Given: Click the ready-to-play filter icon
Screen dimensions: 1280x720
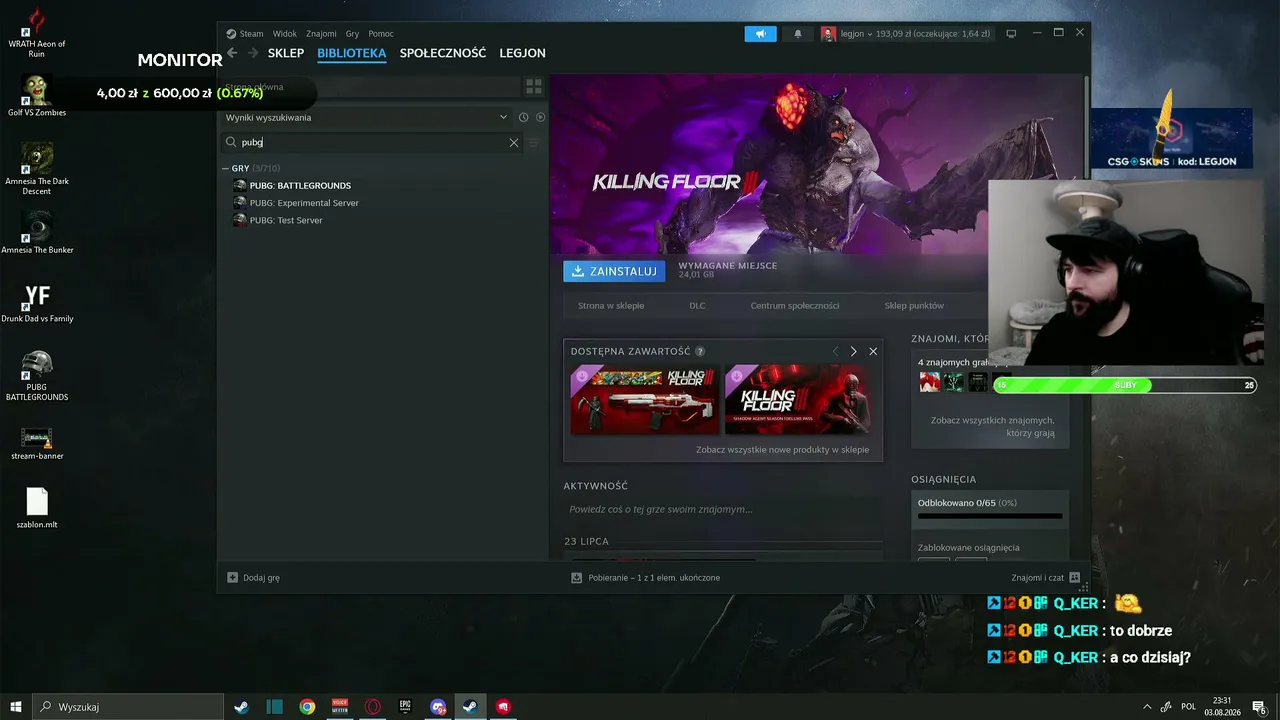Looking at the screenshot, I should tap(540, 117).
